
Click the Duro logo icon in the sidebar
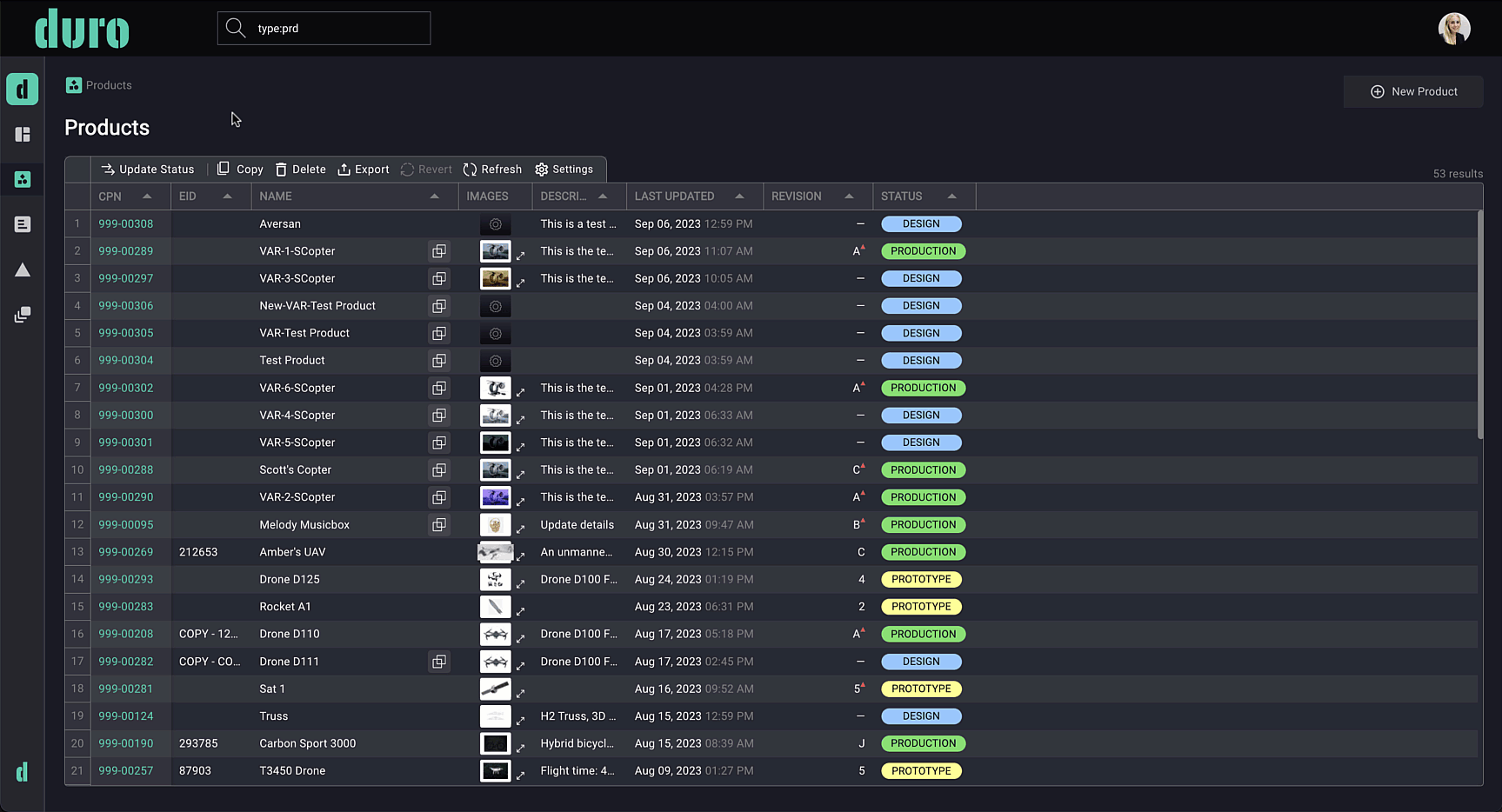tap(22, 89)
